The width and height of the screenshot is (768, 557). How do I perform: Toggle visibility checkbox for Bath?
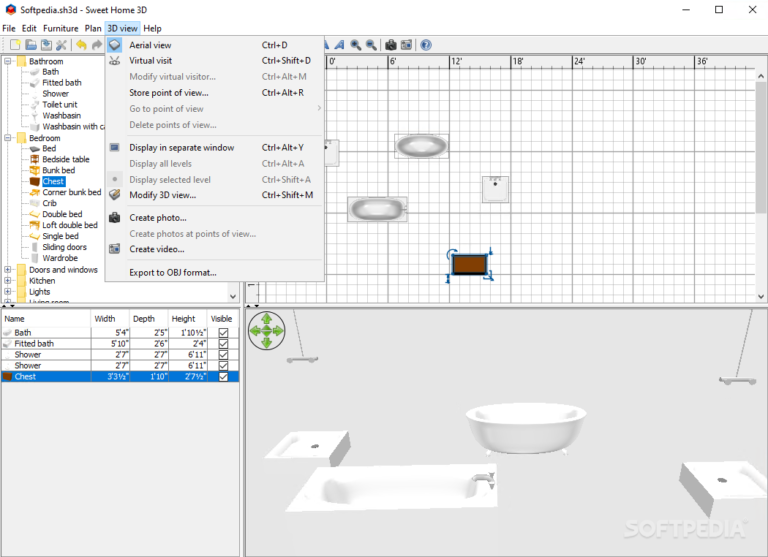pyautogui.click(x=223, y=333)
